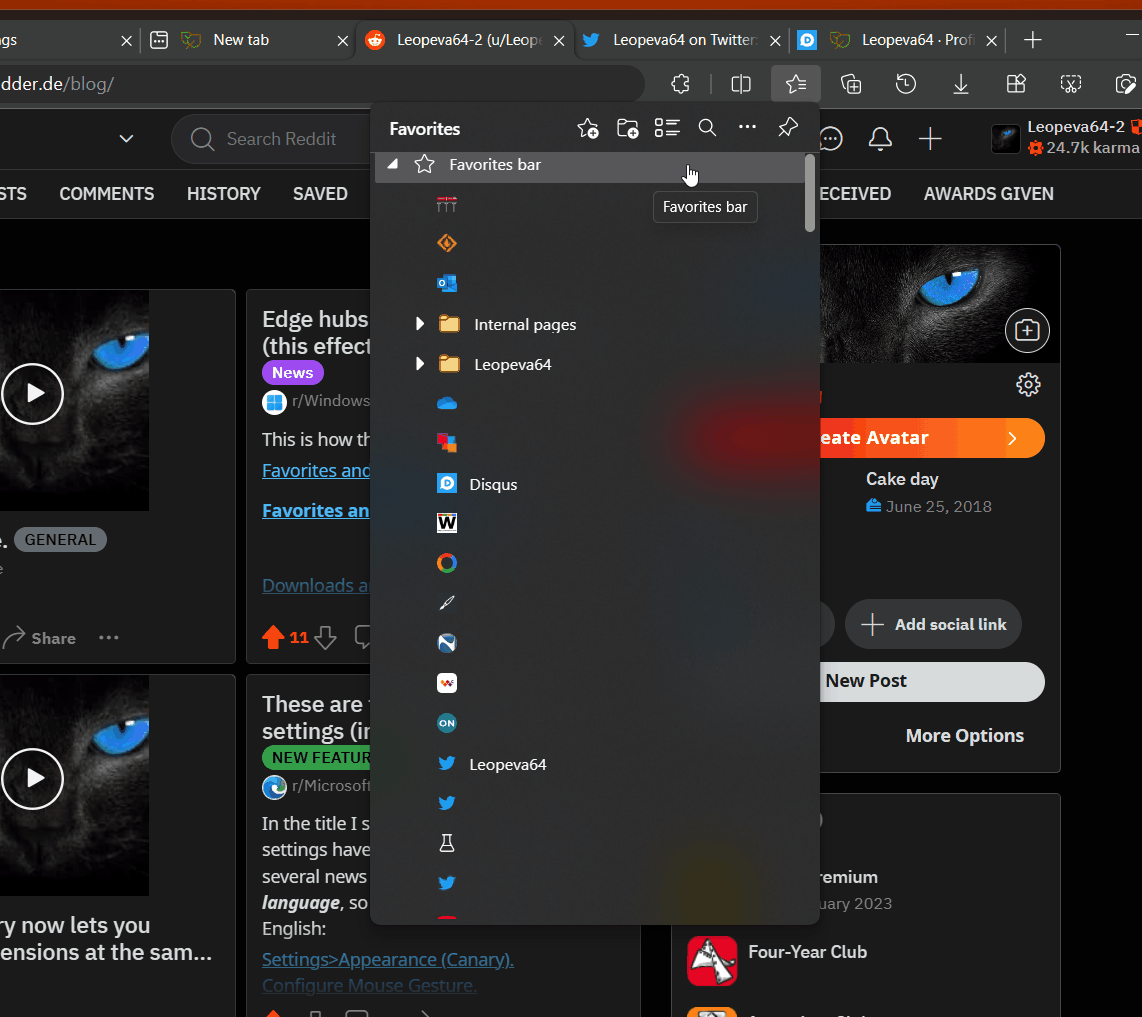
Task: Open Favorites more options ellipsis
Action: click(x=747, y=128)
